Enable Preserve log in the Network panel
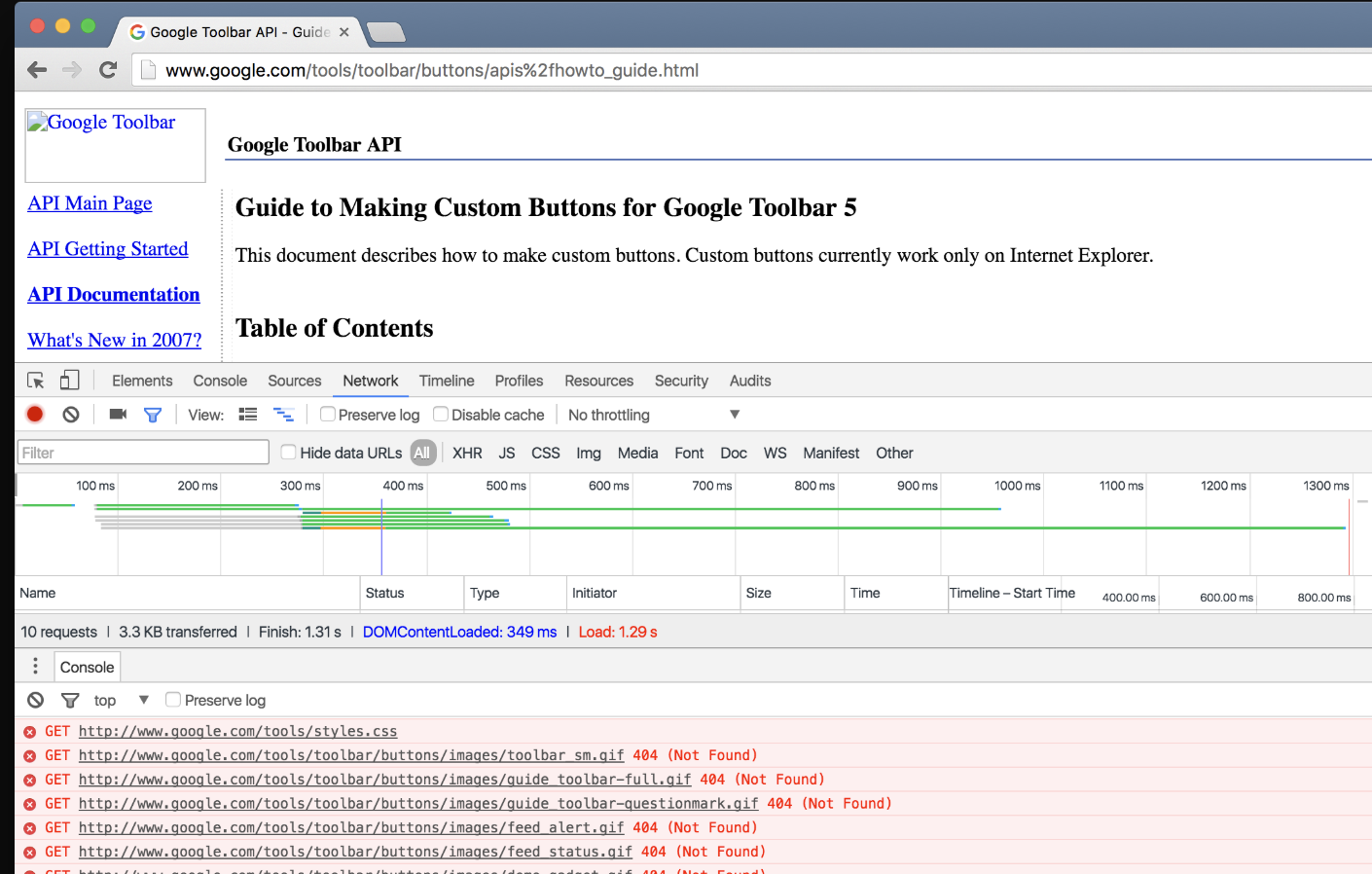Screen dimensions: 1372x874 [328, 414]
